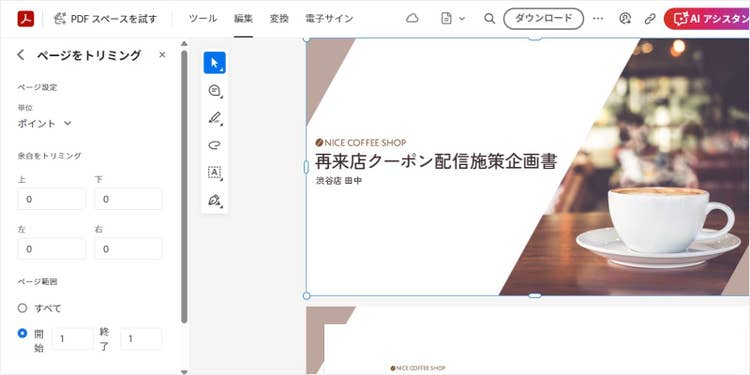Click the cloud storage icon

(412, 19)
